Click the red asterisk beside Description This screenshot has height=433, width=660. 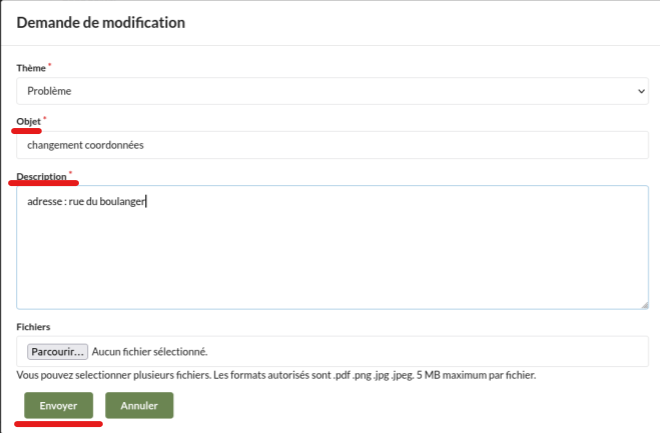tap(70, 174)
